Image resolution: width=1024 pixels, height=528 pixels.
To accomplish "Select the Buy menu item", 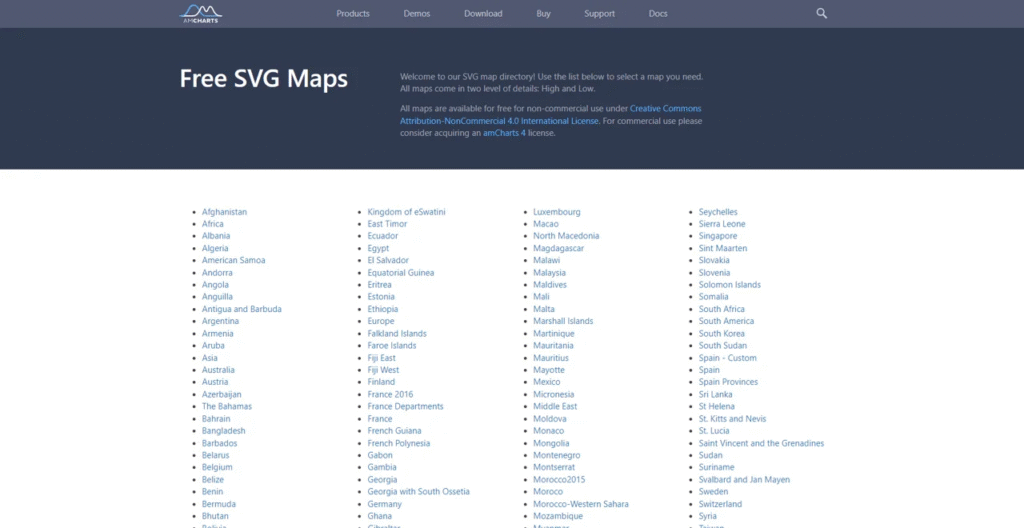I will (543, 14).
